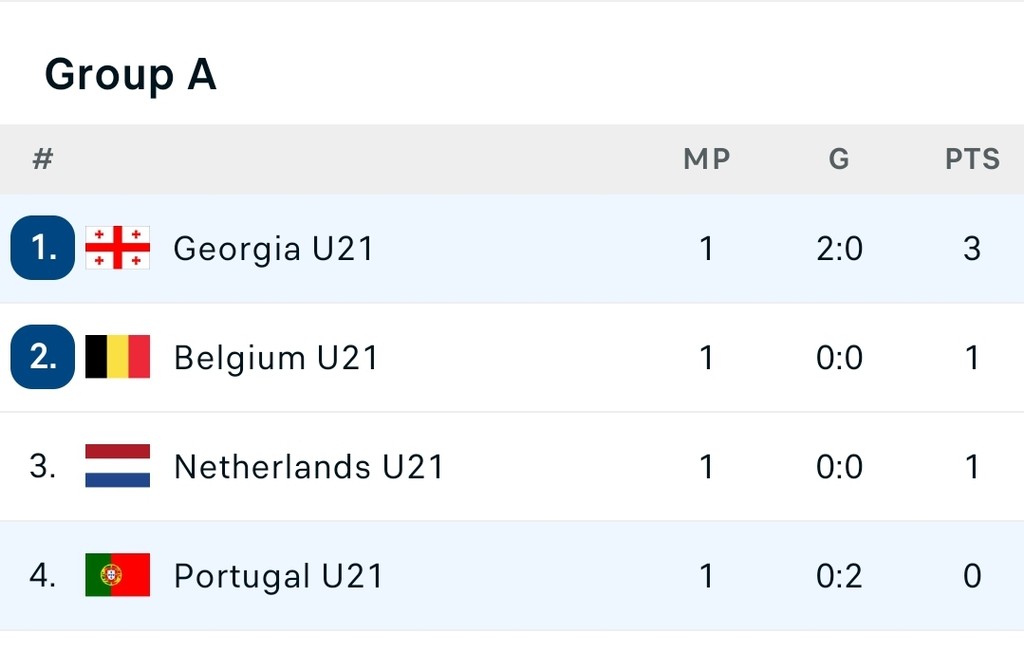The height and width of the screenshot is (661, 1024).
Task: Click the G column header
Action: (839, 159)
